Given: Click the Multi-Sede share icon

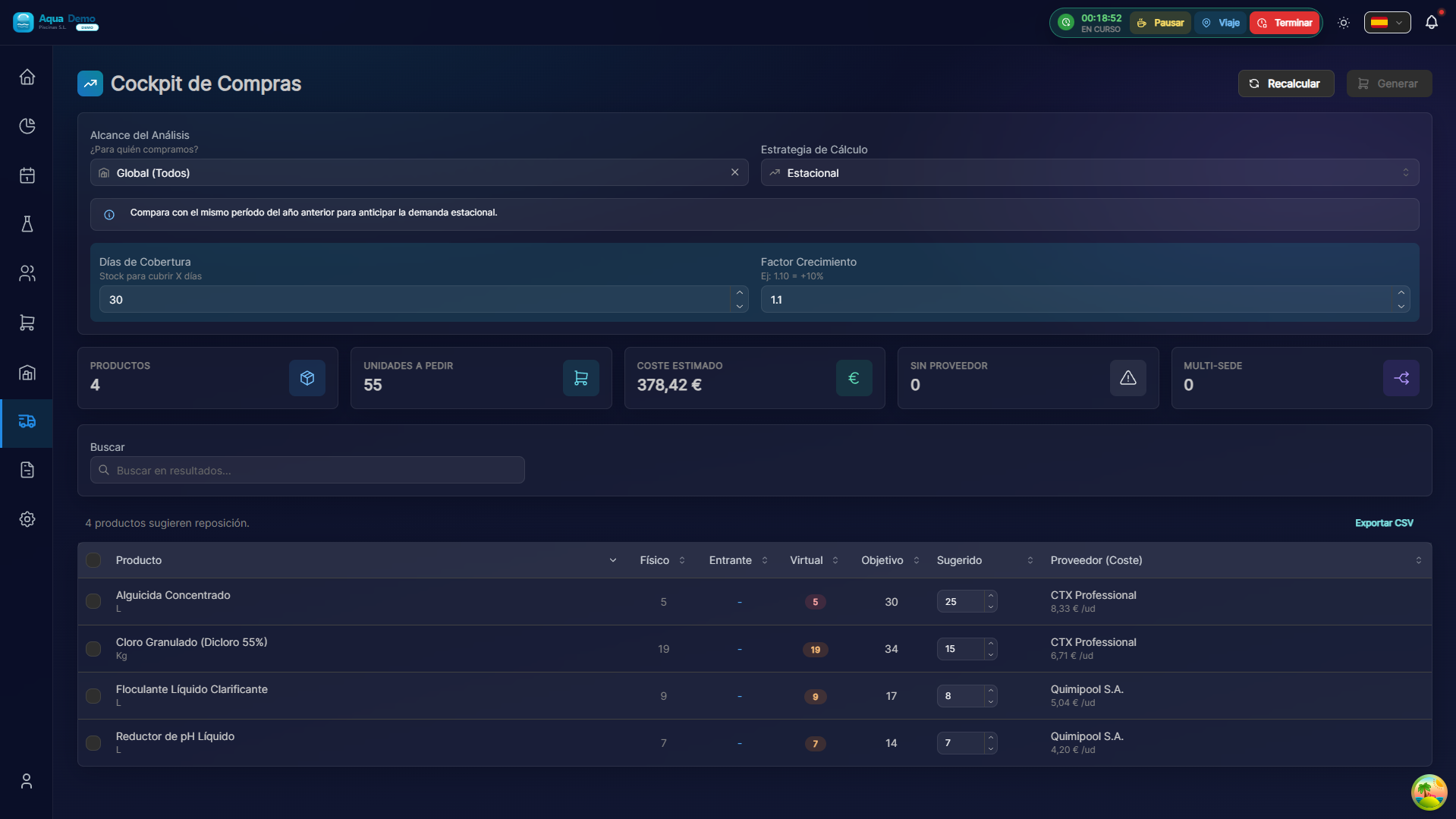Looking at the screenshot, I should click(1401, 378).
